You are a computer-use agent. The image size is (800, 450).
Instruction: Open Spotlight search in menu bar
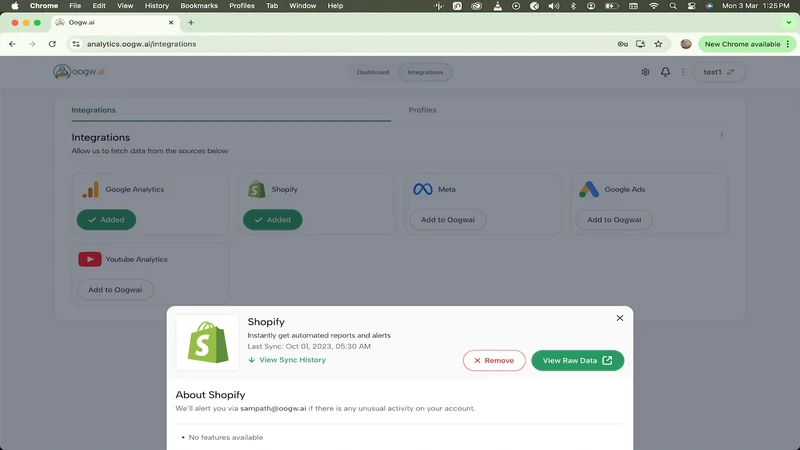click(x=673, y=6)
